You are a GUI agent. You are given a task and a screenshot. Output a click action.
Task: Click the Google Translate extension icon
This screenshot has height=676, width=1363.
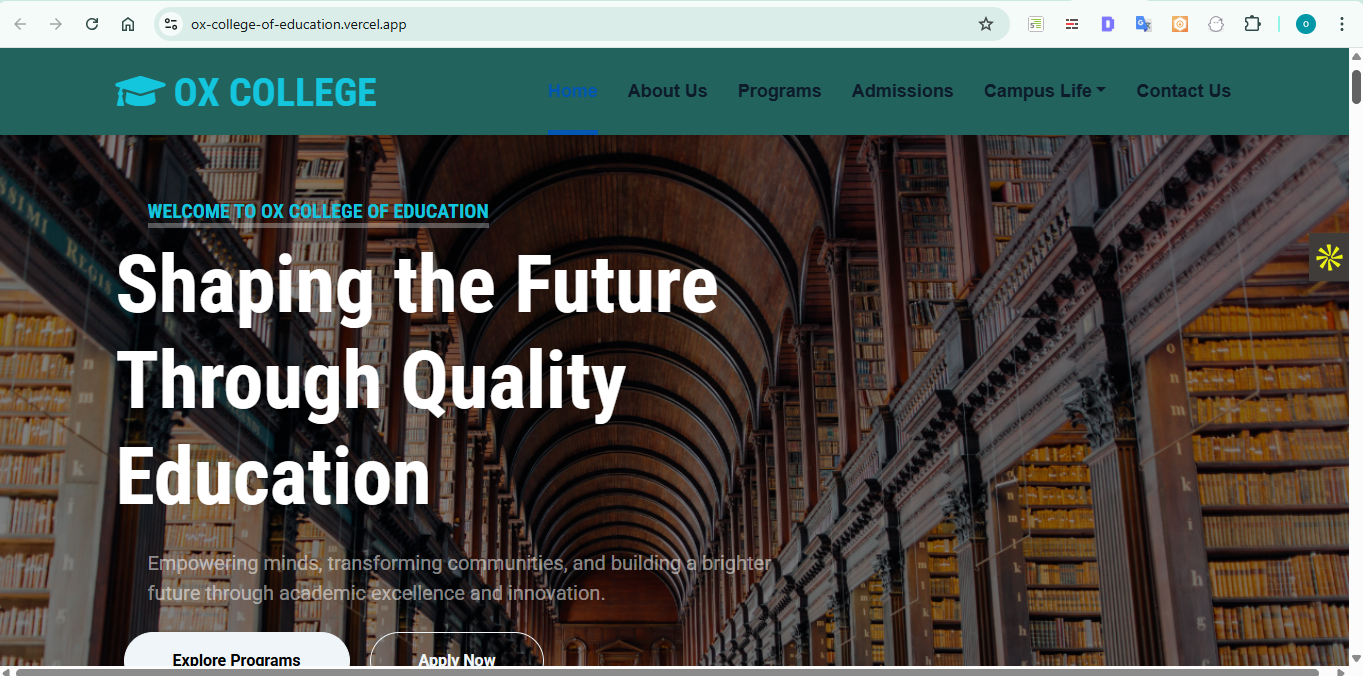point(1143,23)
